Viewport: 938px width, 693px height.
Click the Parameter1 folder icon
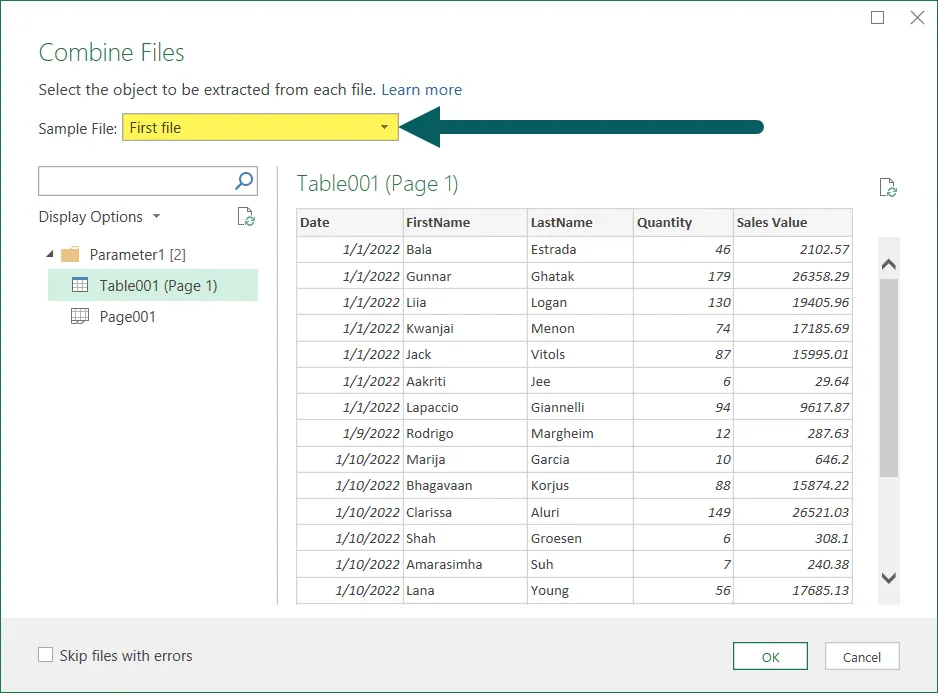(70, 254)
